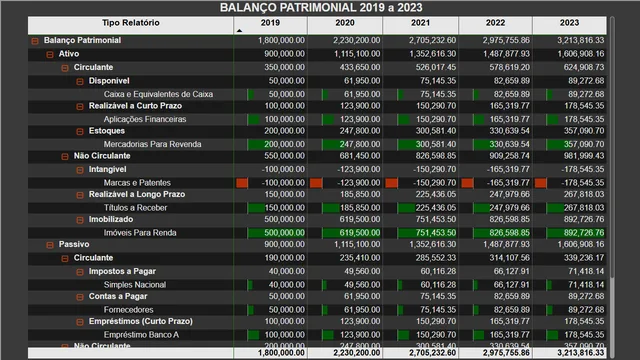Collapse Não Circulante group under Ativo

65,156
